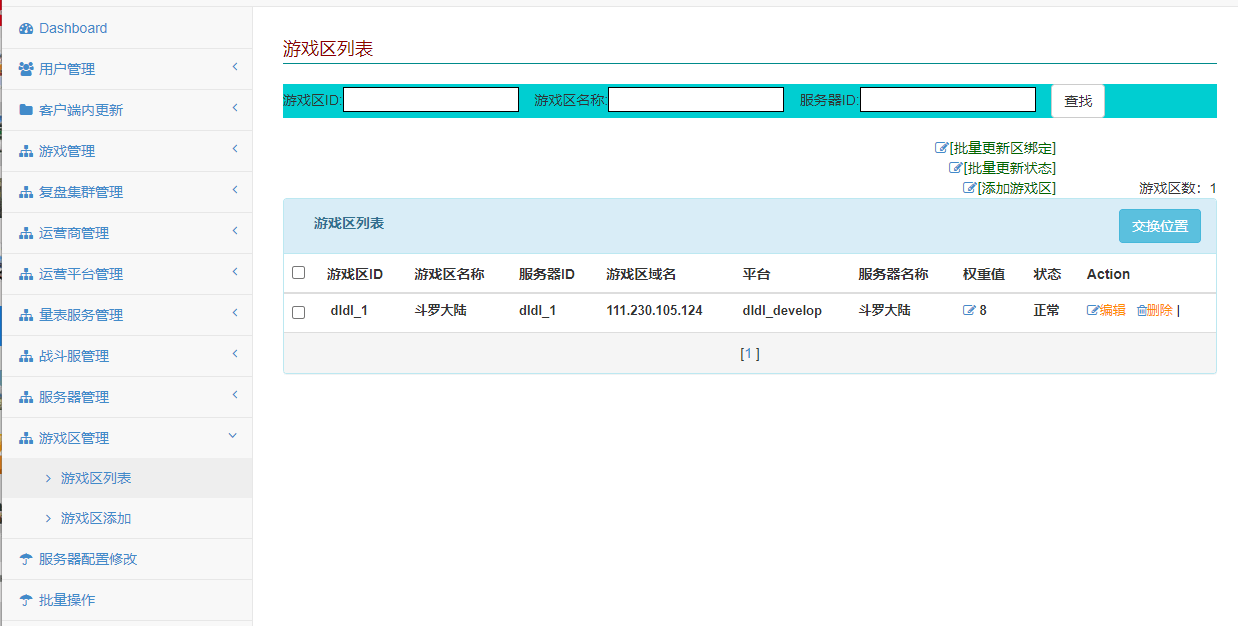Open the 游戏区添加 submenu item
1238x626 pixels.
pyautogui.click(x=96, y=518)
